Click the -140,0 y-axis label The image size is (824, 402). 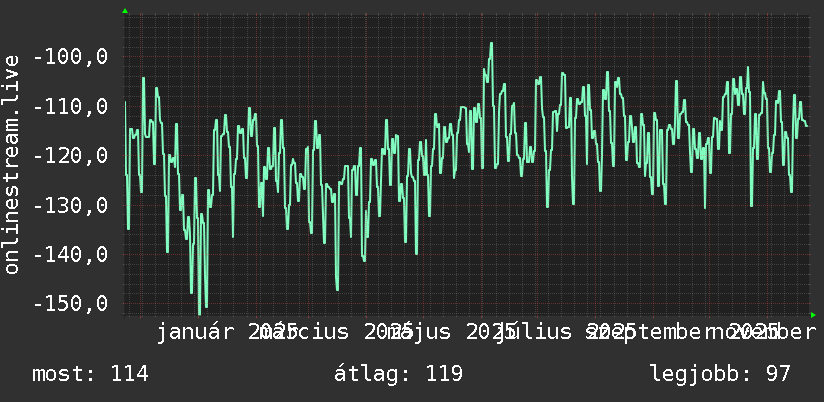click(70, 254)
